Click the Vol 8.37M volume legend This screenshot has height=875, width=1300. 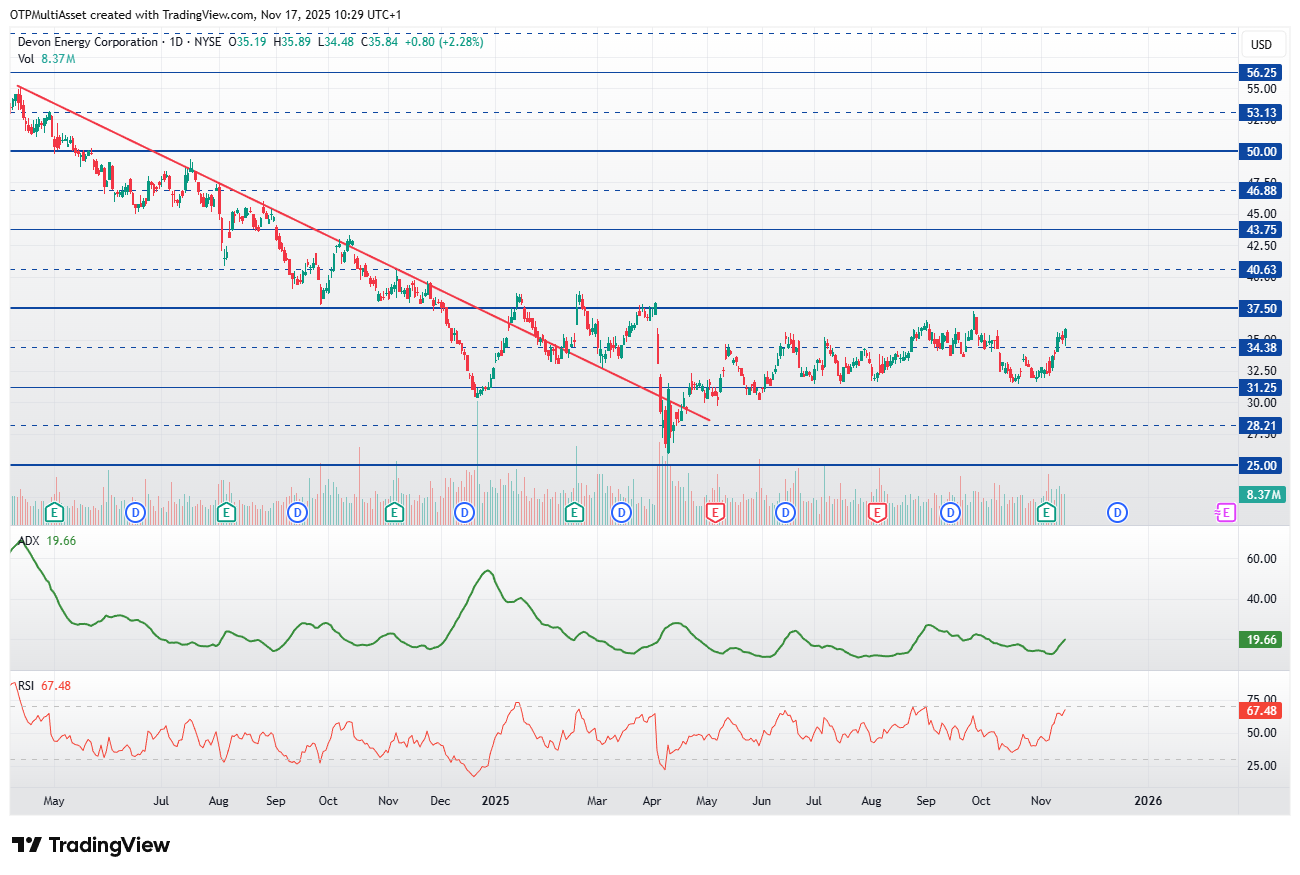[x=46, y=59]
